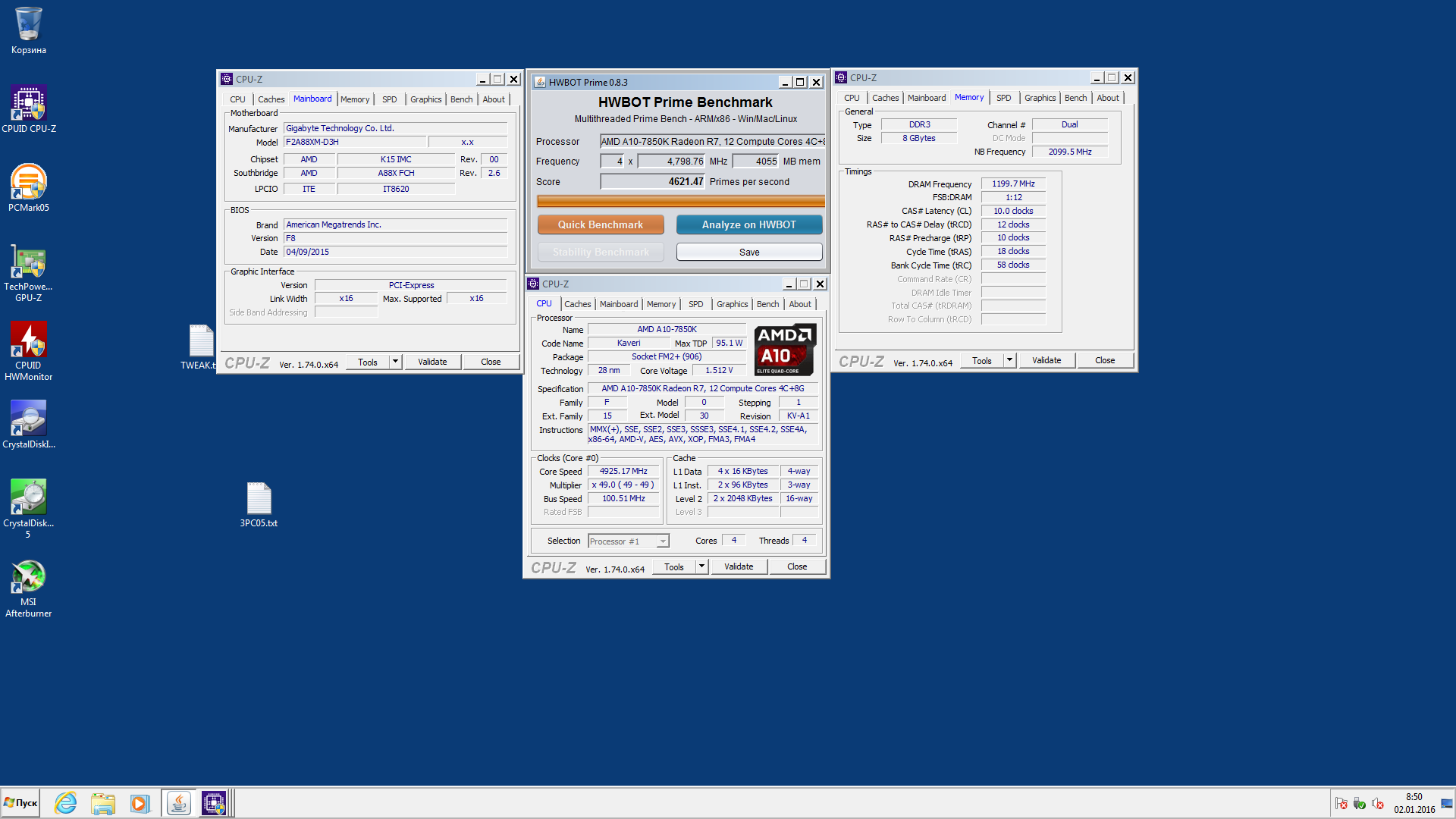Open Internet Explorer from the taskbar

coord(66,803)
